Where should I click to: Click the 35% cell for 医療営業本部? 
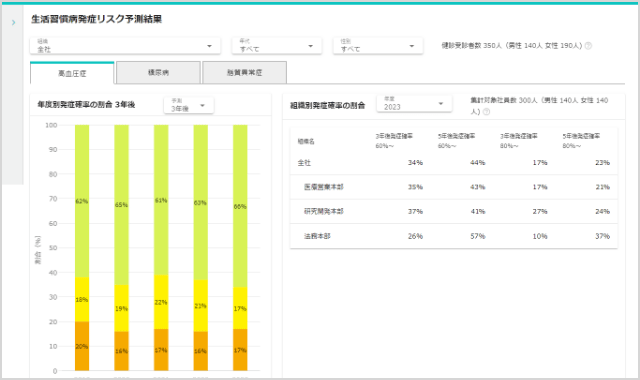[x=416, y=187]
